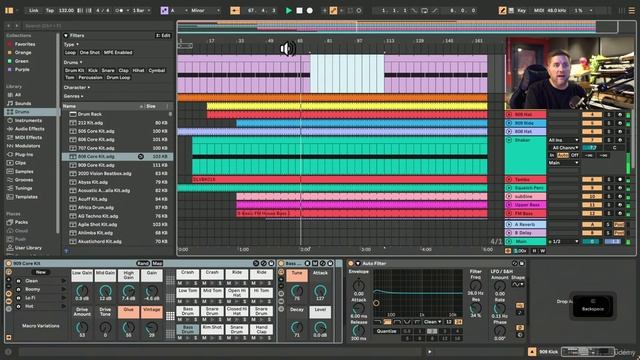Expand the Genres filter group

click(73, 96)
